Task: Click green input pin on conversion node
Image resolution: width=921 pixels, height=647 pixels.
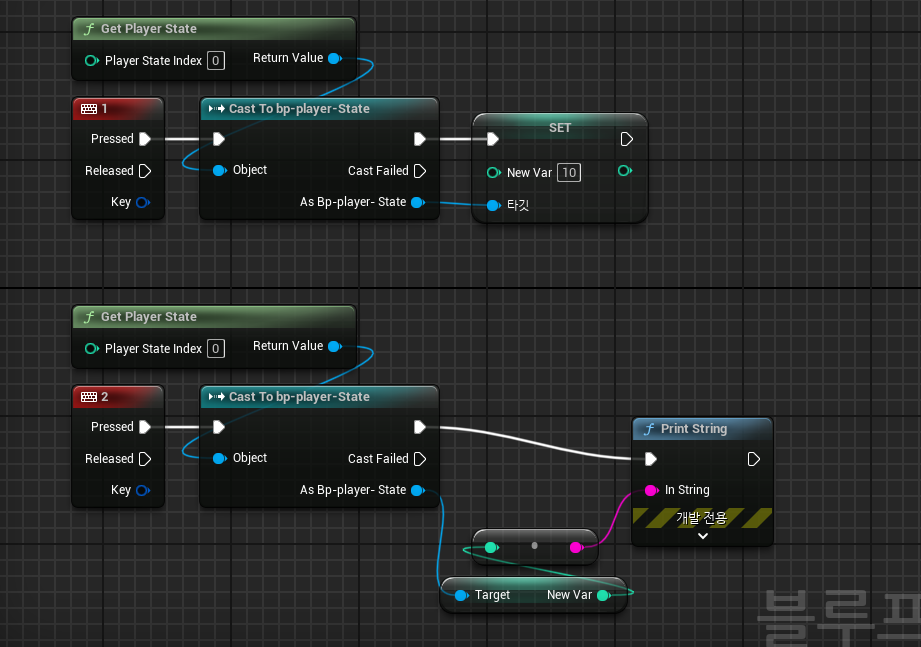Action: coord(492,548)
